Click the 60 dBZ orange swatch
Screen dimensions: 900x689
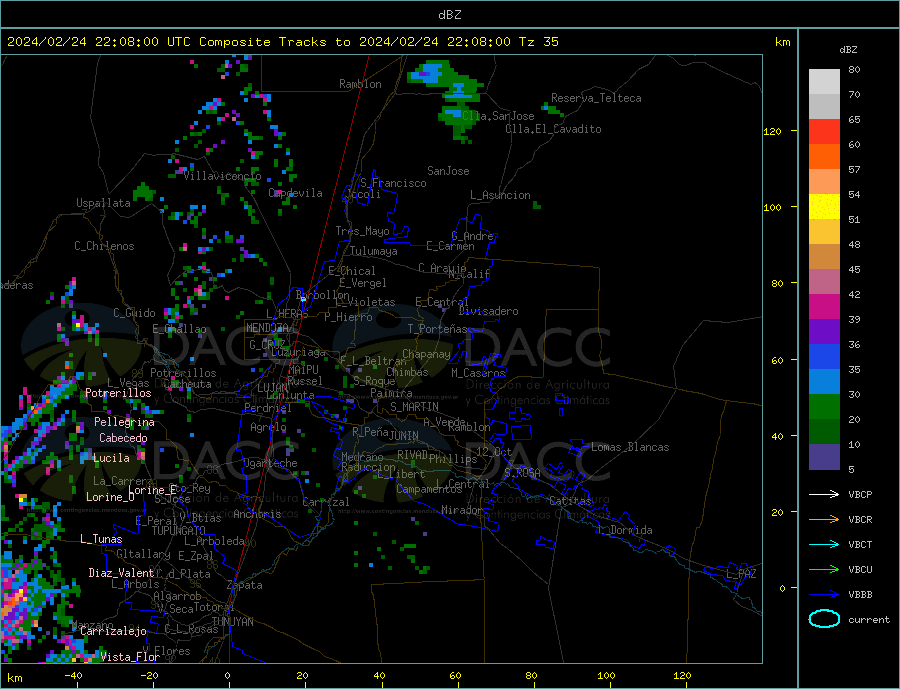(824, 157)
